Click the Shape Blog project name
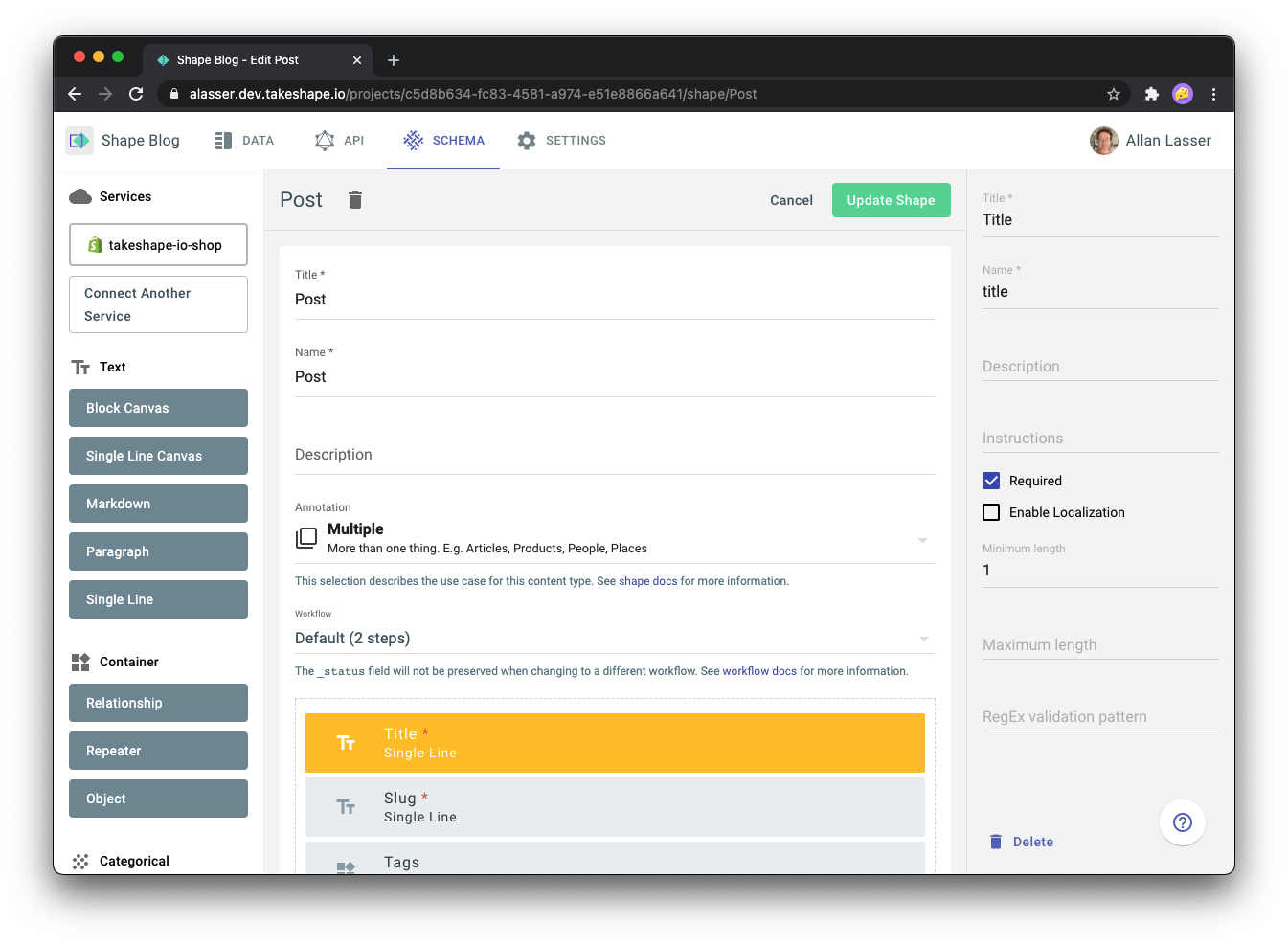The image size is (1288, 945). pyautogui.click(x=141, y=141)
